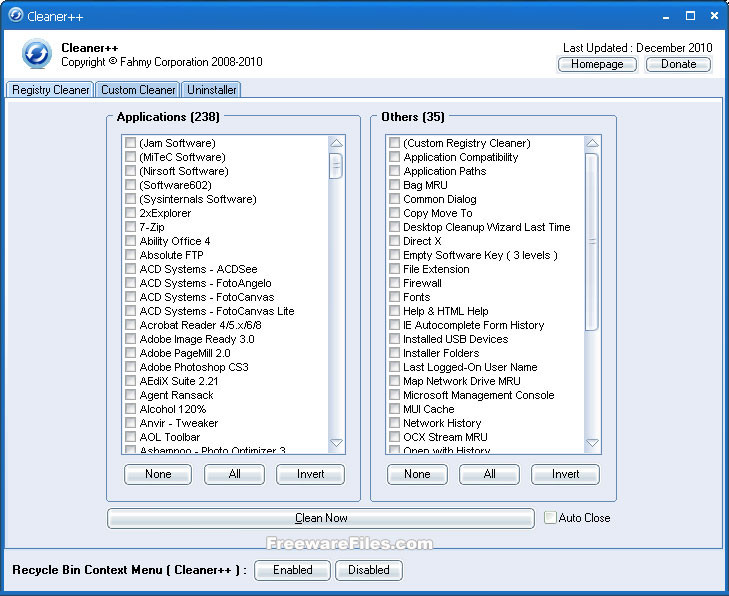Select Last Logged-On User Name entry
This screenshot has width=729, height=596.
470,367
